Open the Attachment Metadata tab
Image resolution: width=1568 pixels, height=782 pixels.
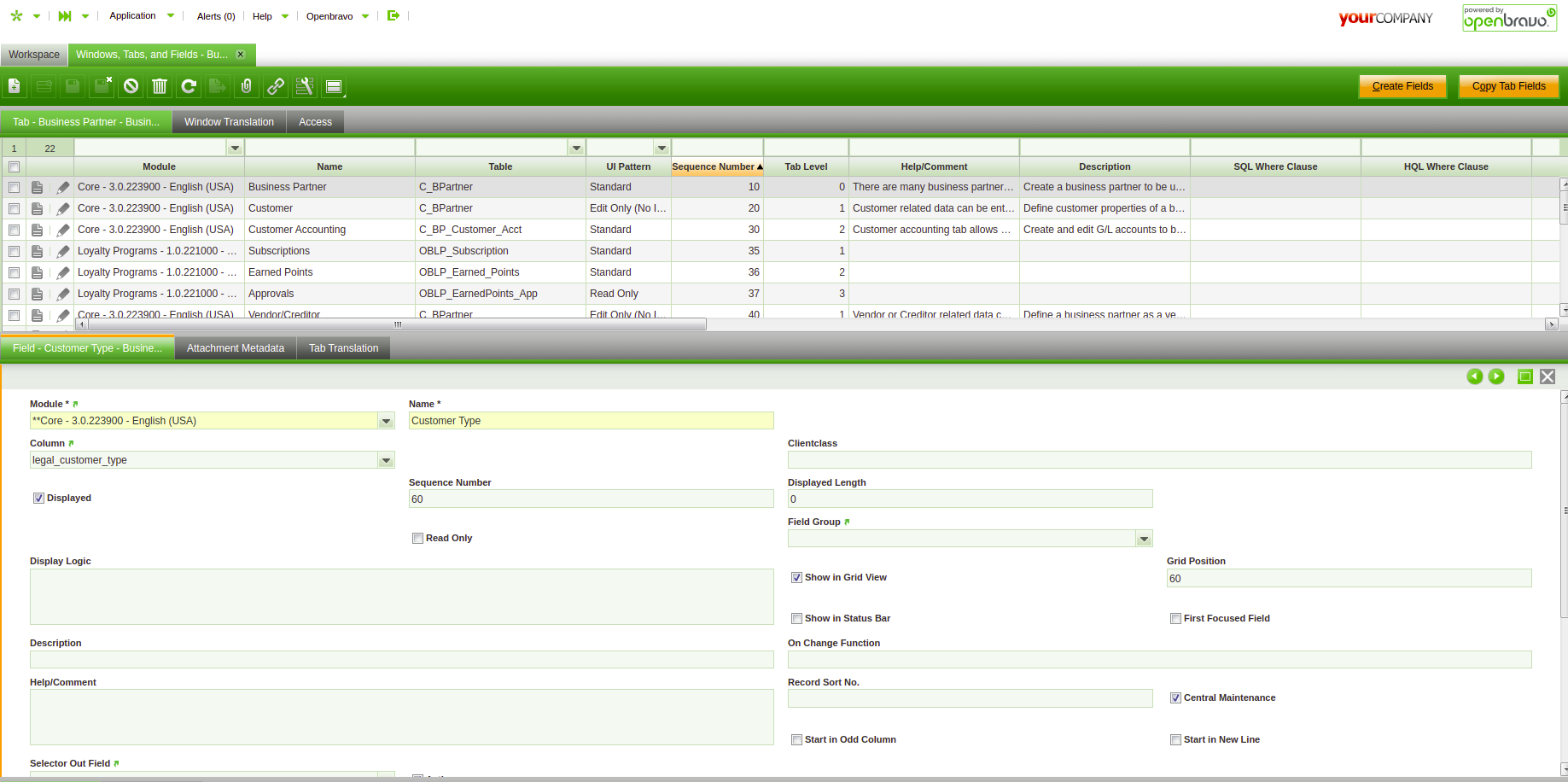click(236, 348)
